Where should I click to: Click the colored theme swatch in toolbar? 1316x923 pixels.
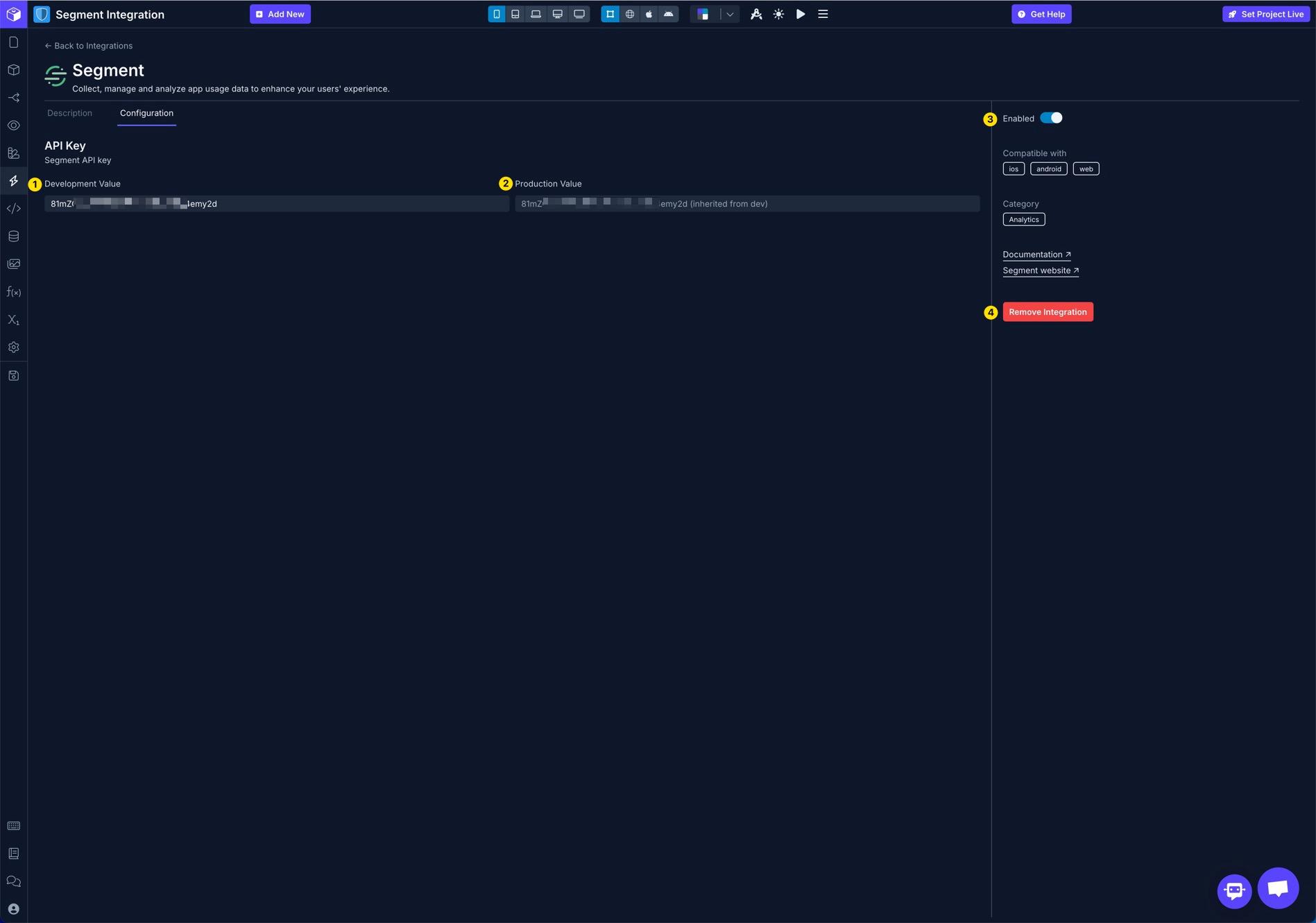(x=703, y=14)
